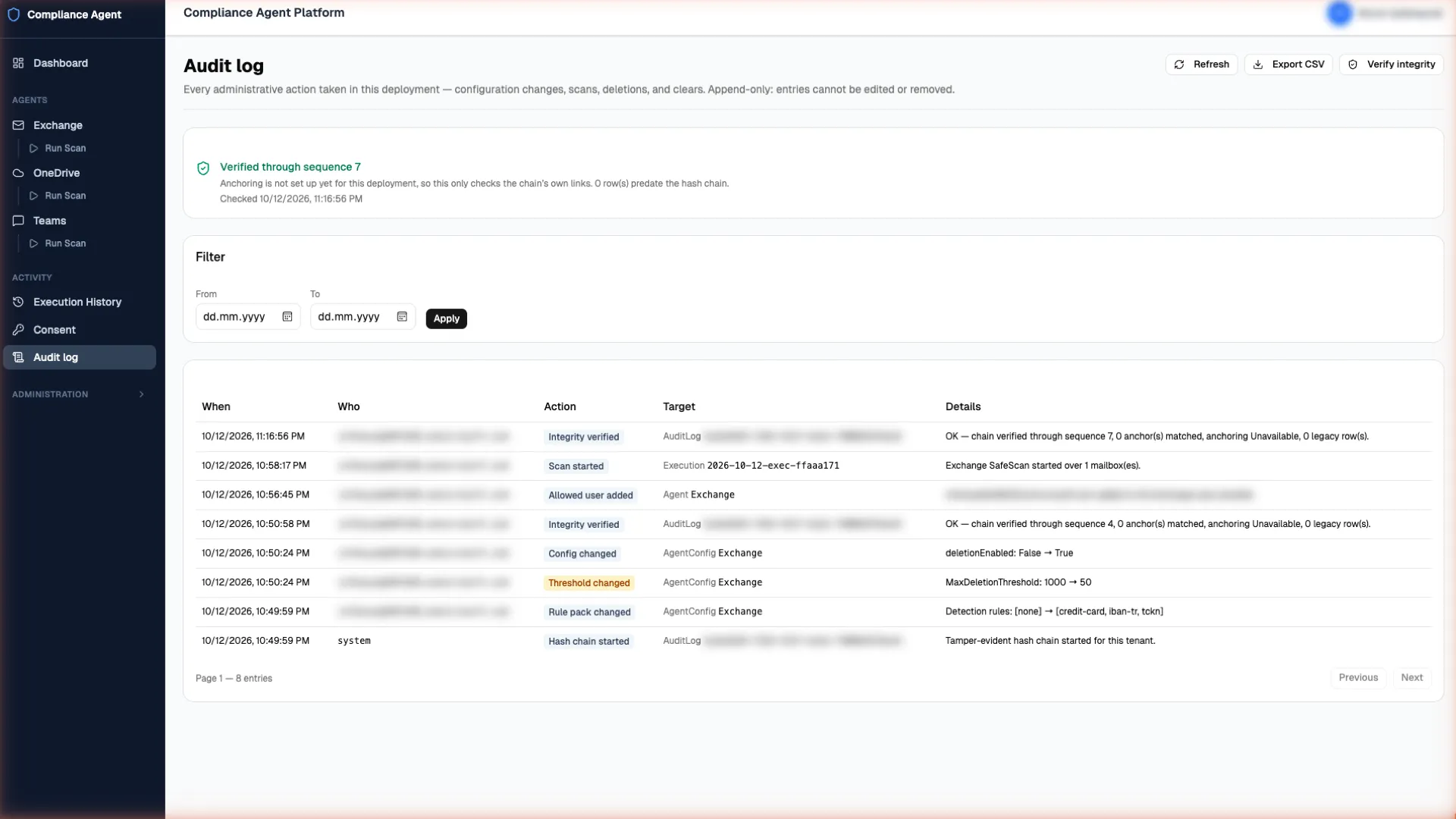The height and width of the screenshot is (819, 1456).
Task: Click the play icon under Teams Run Scan
Action: (x=33, y=243)
